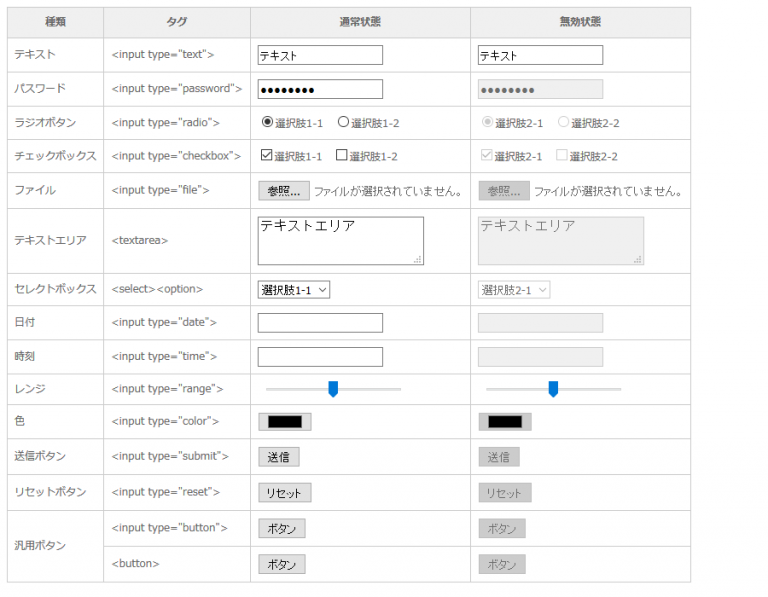Image resolution: width=768 pixels, height=597 pixels.
Task: Click the enabled range slider thumb
Action: (333, 389)
